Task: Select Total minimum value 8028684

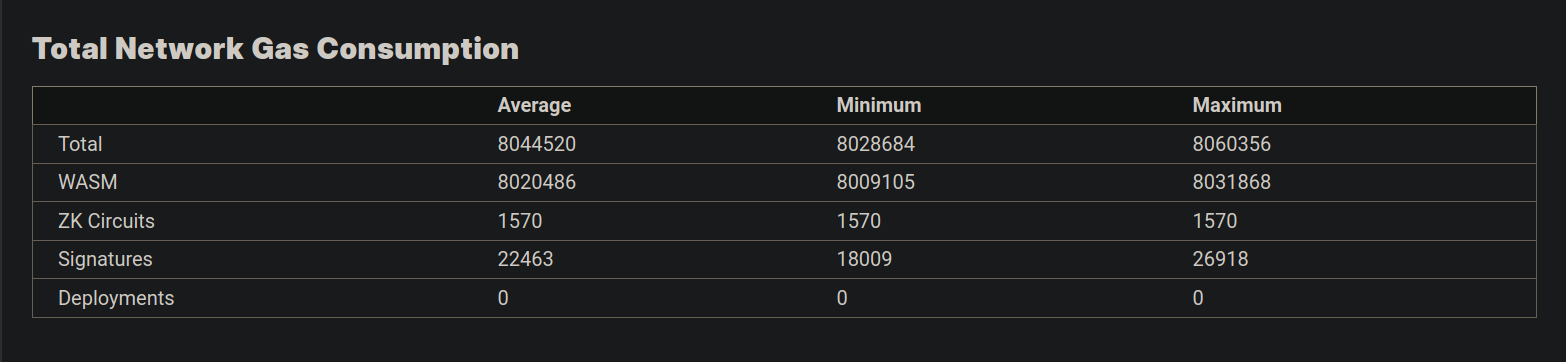Action: (876, 144)
